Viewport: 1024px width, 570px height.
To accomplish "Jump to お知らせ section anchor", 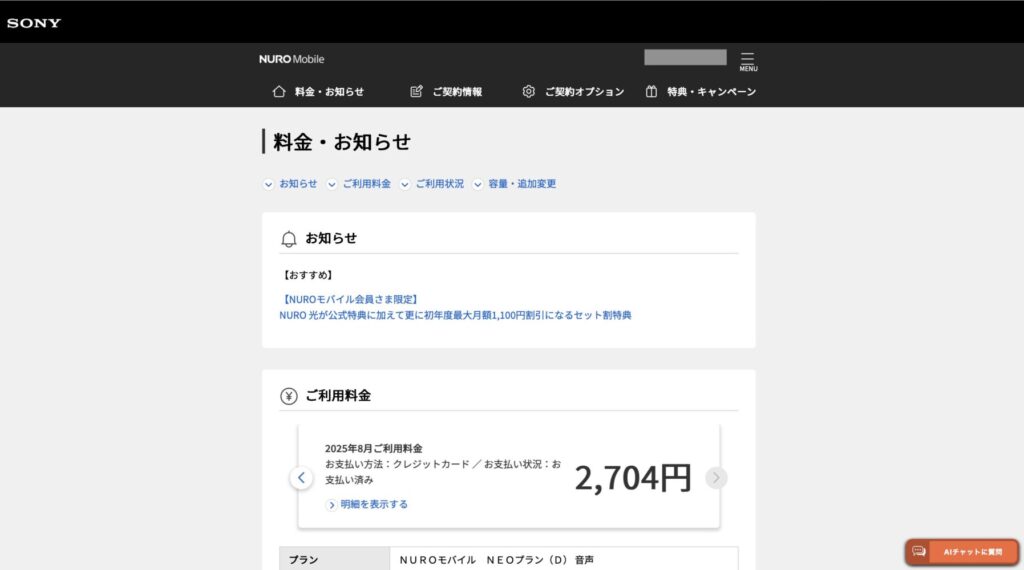I will pos(297,184).
